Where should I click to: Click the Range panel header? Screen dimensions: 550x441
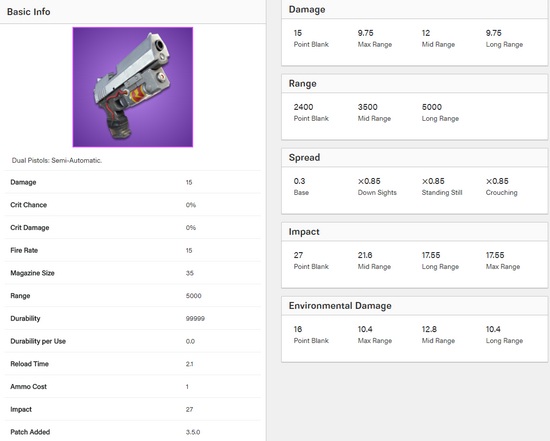pyautogui.click(x=303, y=83)
